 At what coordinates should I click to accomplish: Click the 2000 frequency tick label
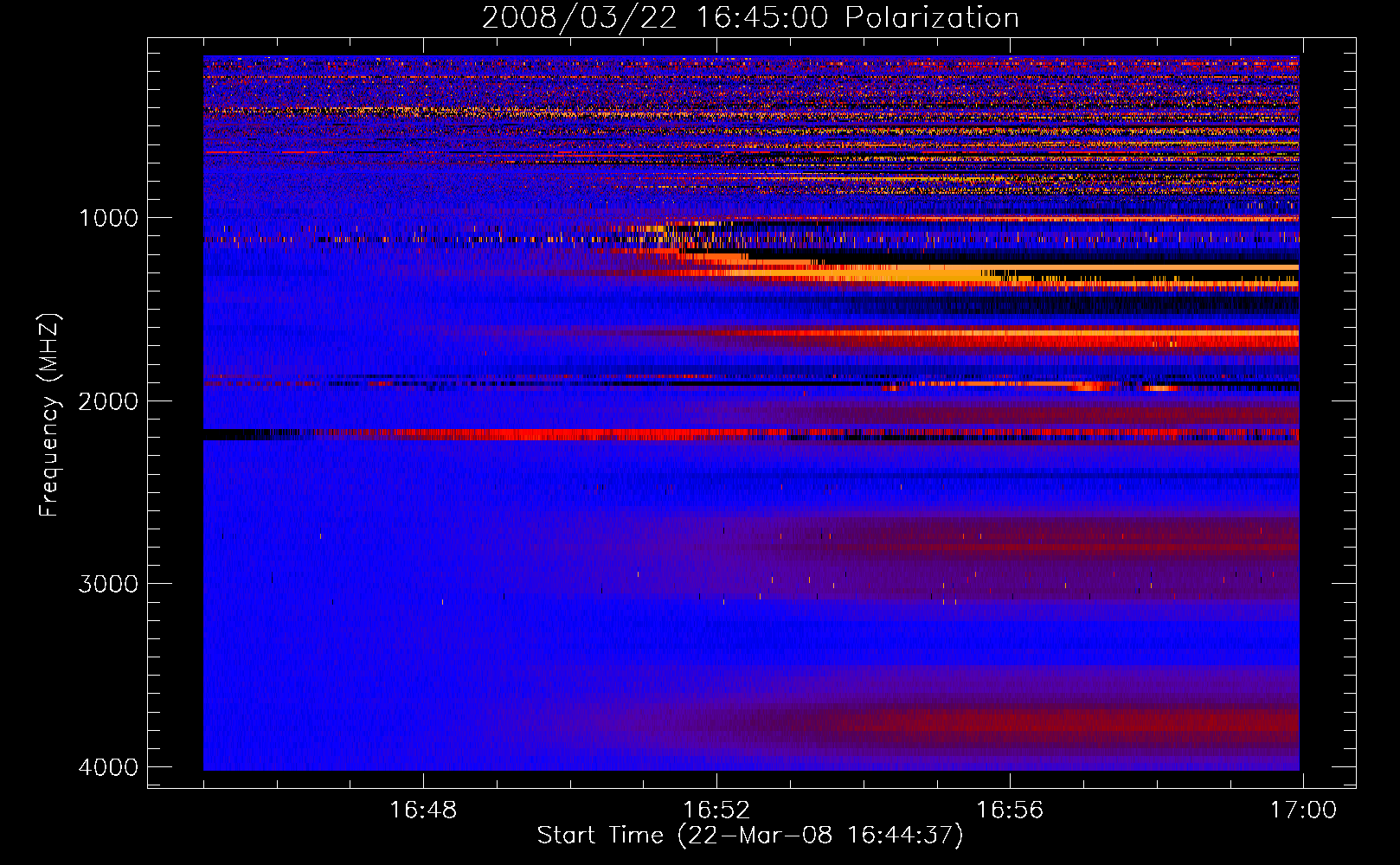click(108, 401)
